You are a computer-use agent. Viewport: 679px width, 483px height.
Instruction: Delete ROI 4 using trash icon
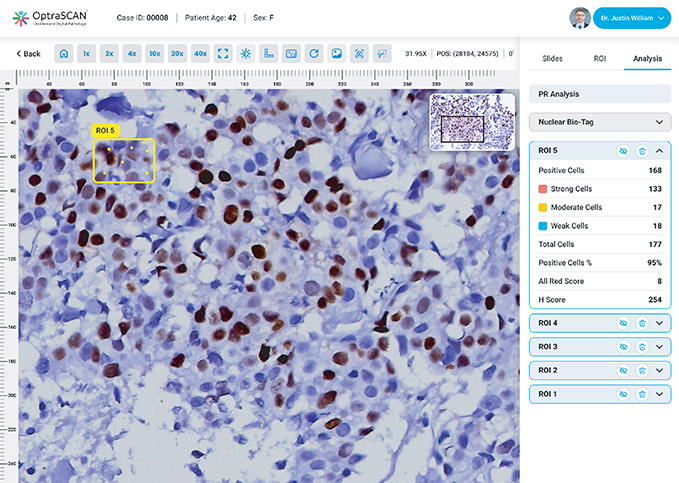click(642, 323)
